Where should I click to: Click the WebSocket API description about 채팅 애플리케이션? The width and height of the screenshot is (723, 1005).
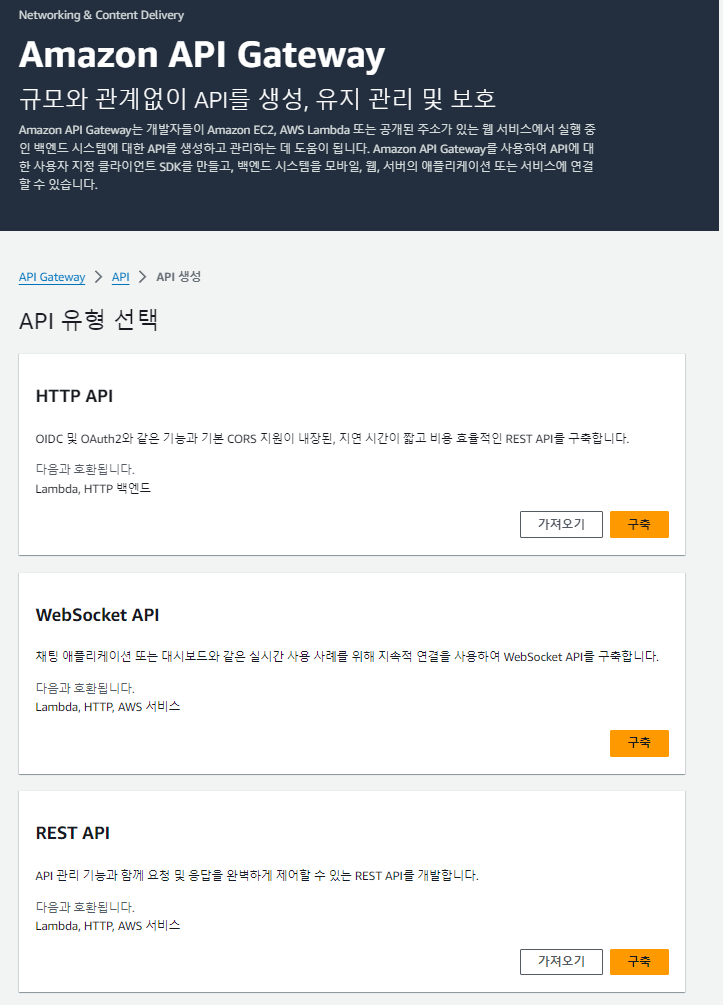pos(347,656)
